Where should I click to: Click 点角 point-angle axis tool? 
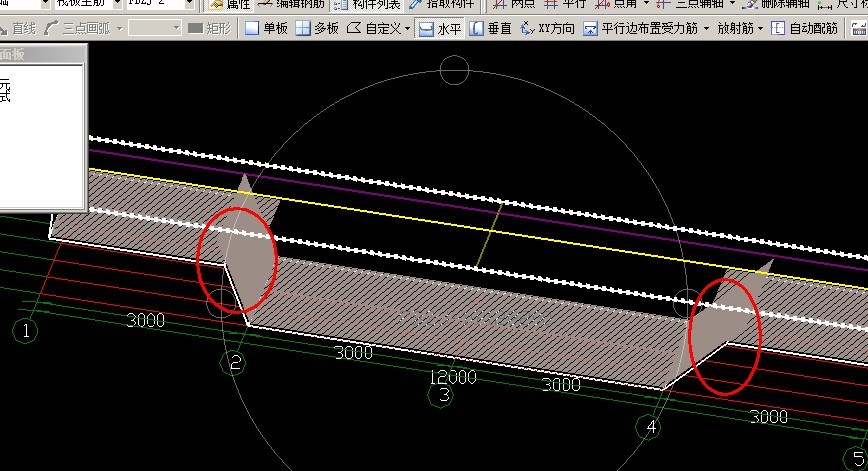[616, 4]
